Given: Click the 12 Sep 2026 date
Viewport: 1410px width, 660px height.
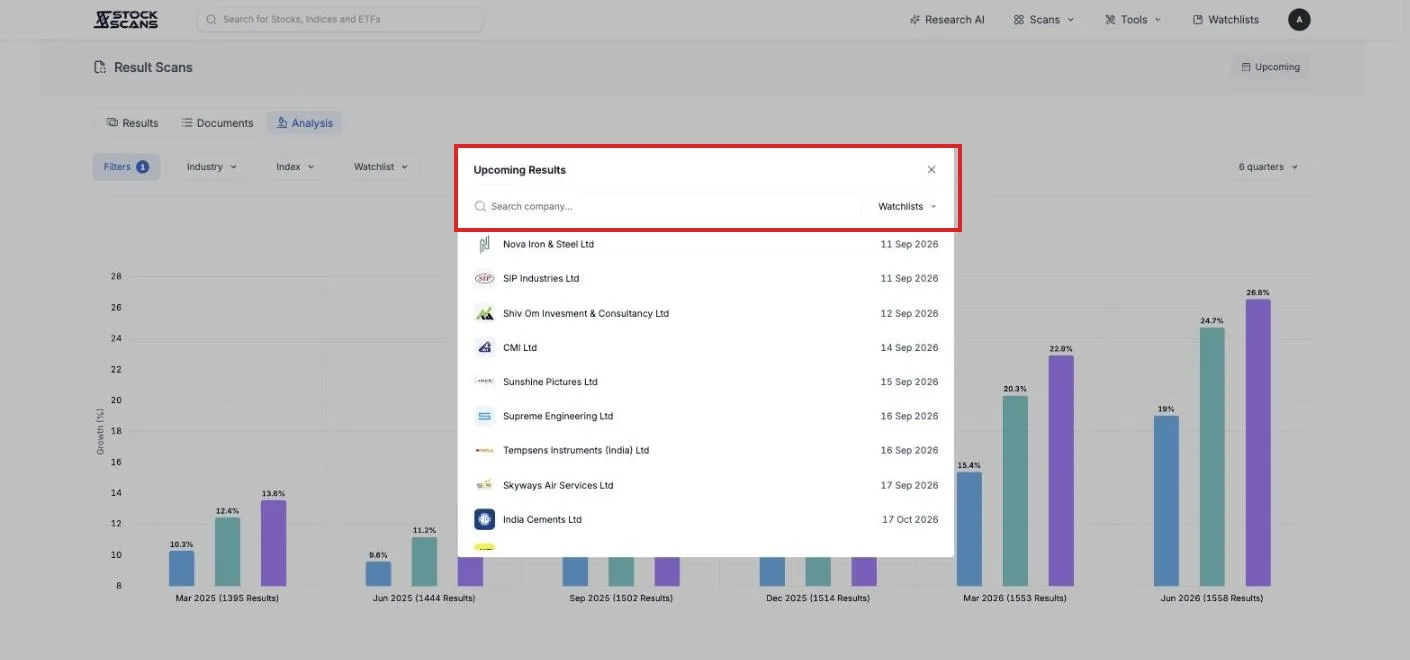Looking at the screenshot, I should coord(909,313).
